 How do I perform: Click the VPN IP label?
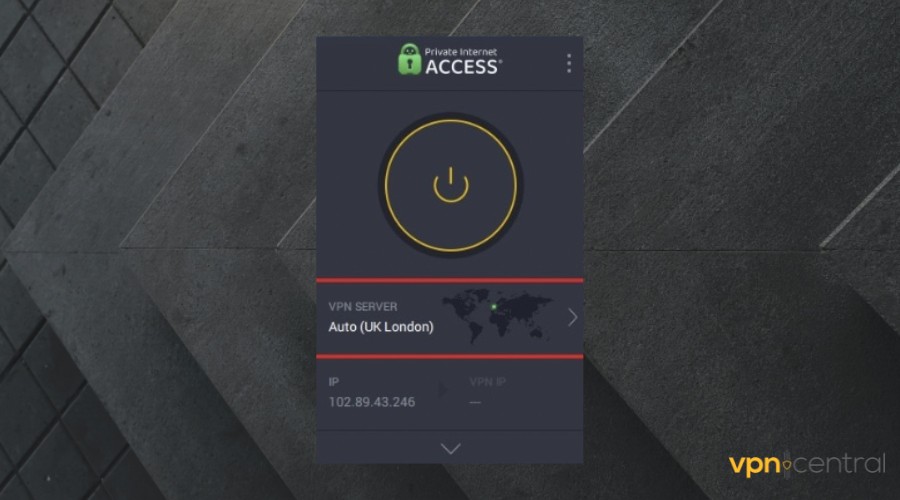click(487, 382)
